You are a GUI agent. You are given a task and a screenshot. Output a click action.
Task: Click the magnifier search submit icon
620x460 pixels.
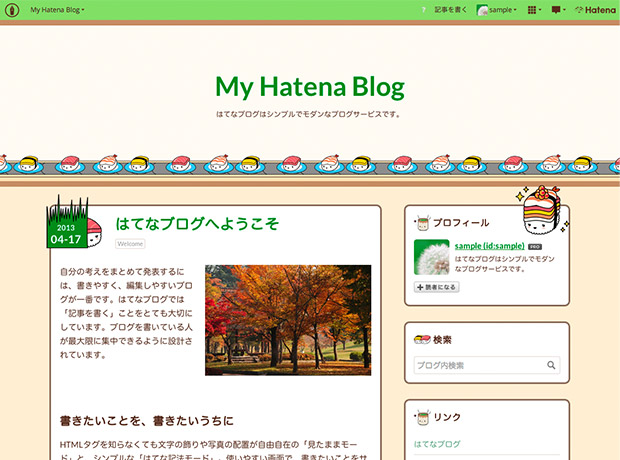551,365
